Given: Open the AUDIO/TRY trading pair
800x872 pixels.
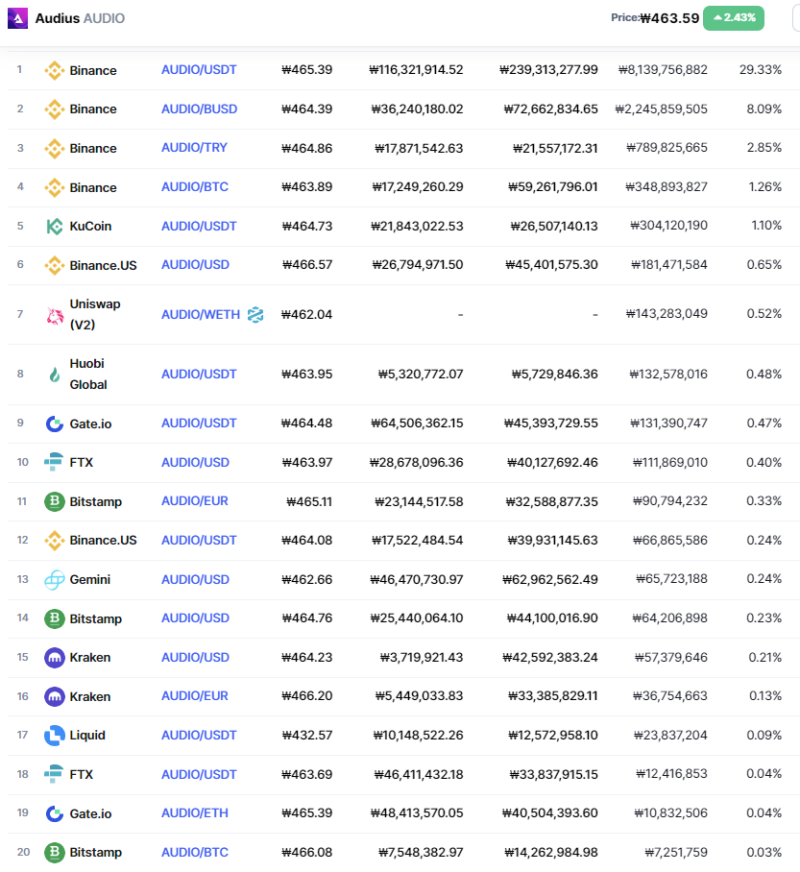Looking at the screenshot, I should [x=194, y=148].
